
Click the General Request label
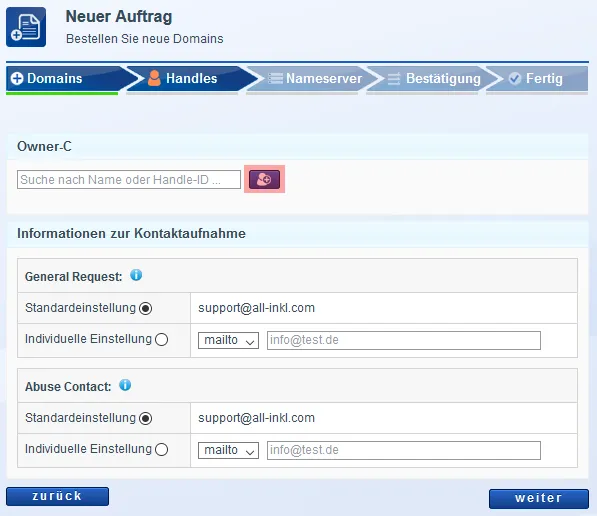coord(73,276)
